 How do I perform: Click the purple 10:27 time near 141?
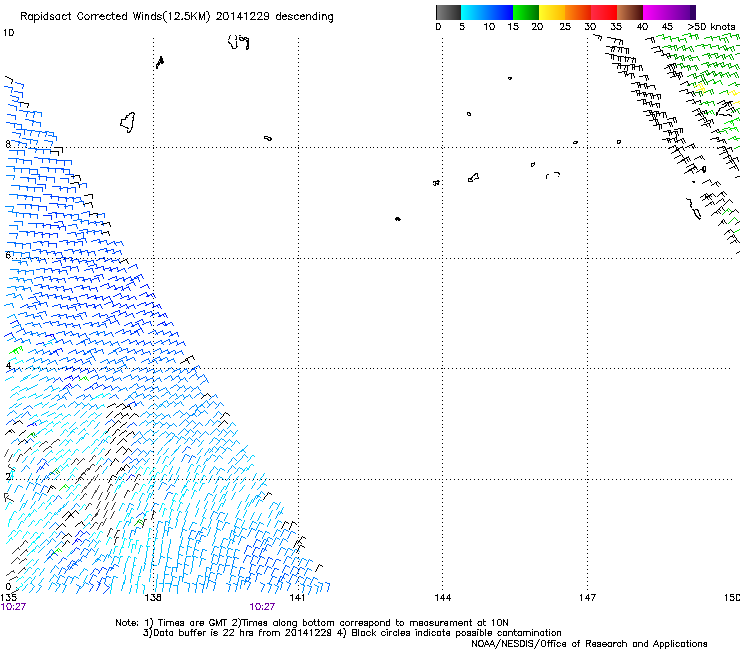[262, 607]
